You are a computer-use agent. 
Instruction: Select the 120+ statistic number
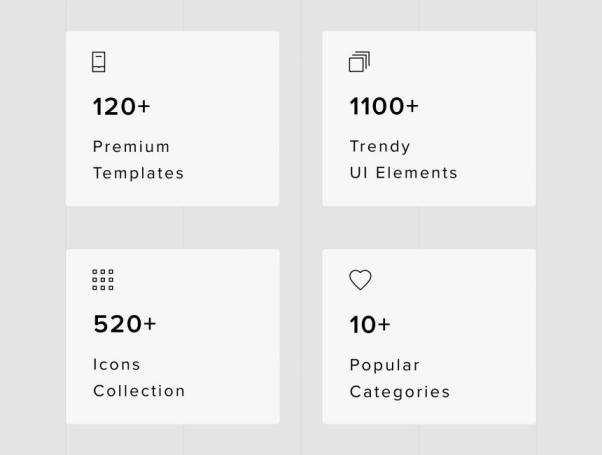pyautogui.click(x=121, y=106)
